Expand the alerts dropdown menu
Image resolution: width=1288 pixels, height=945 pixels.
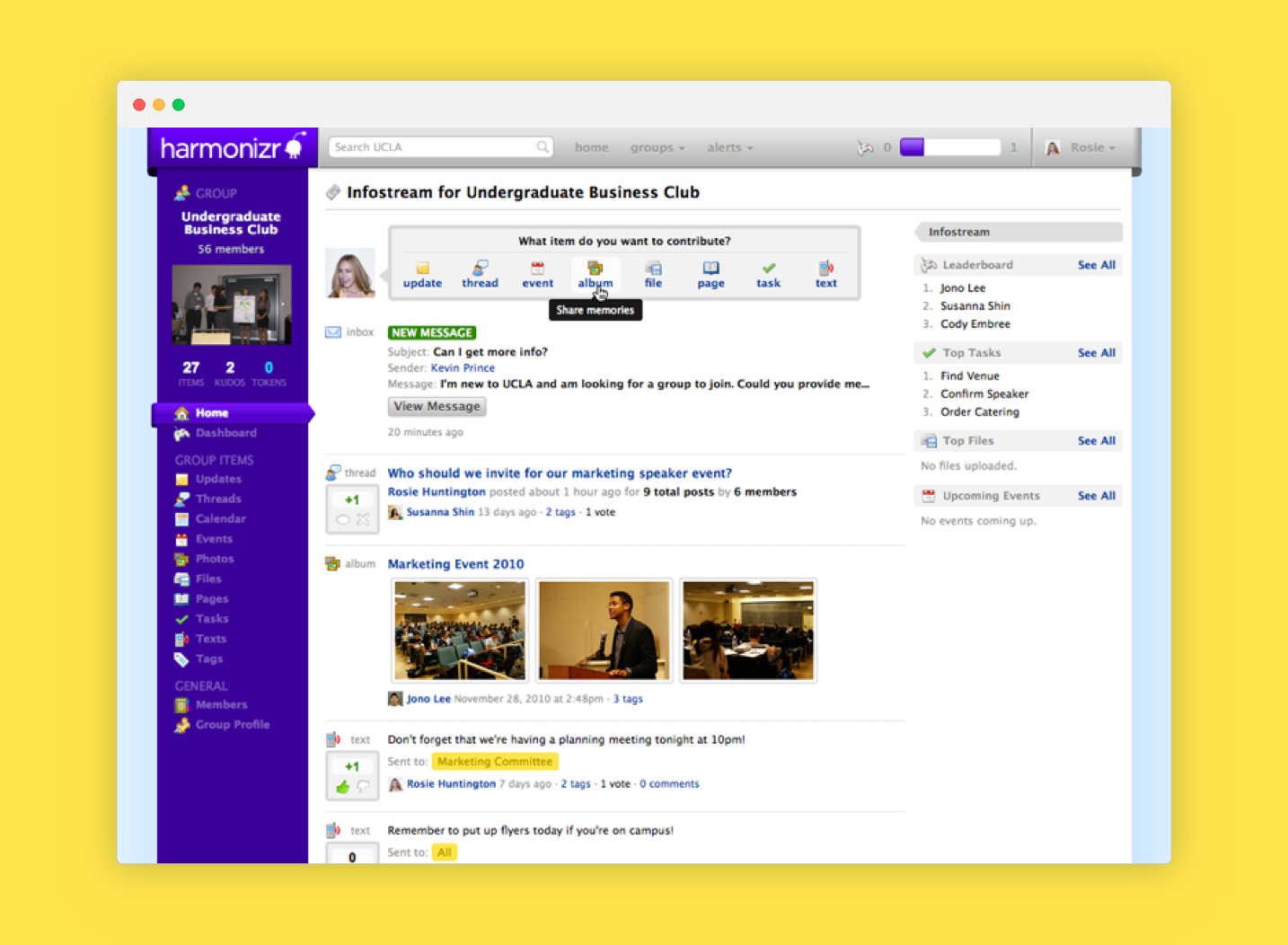tap(729, 147)
